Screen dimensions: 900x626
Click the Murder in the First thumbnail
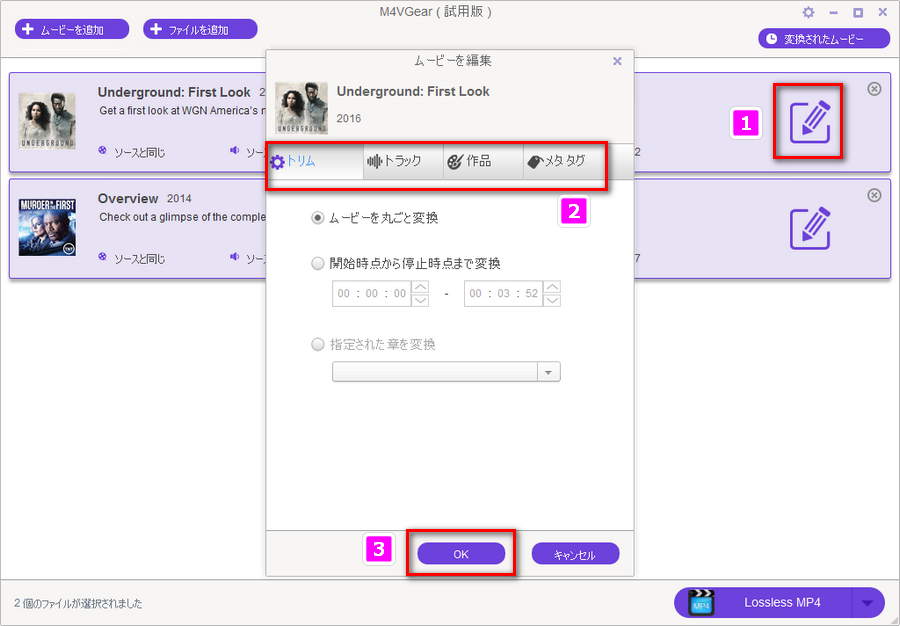pyautogui.click(x=47, y=227)
